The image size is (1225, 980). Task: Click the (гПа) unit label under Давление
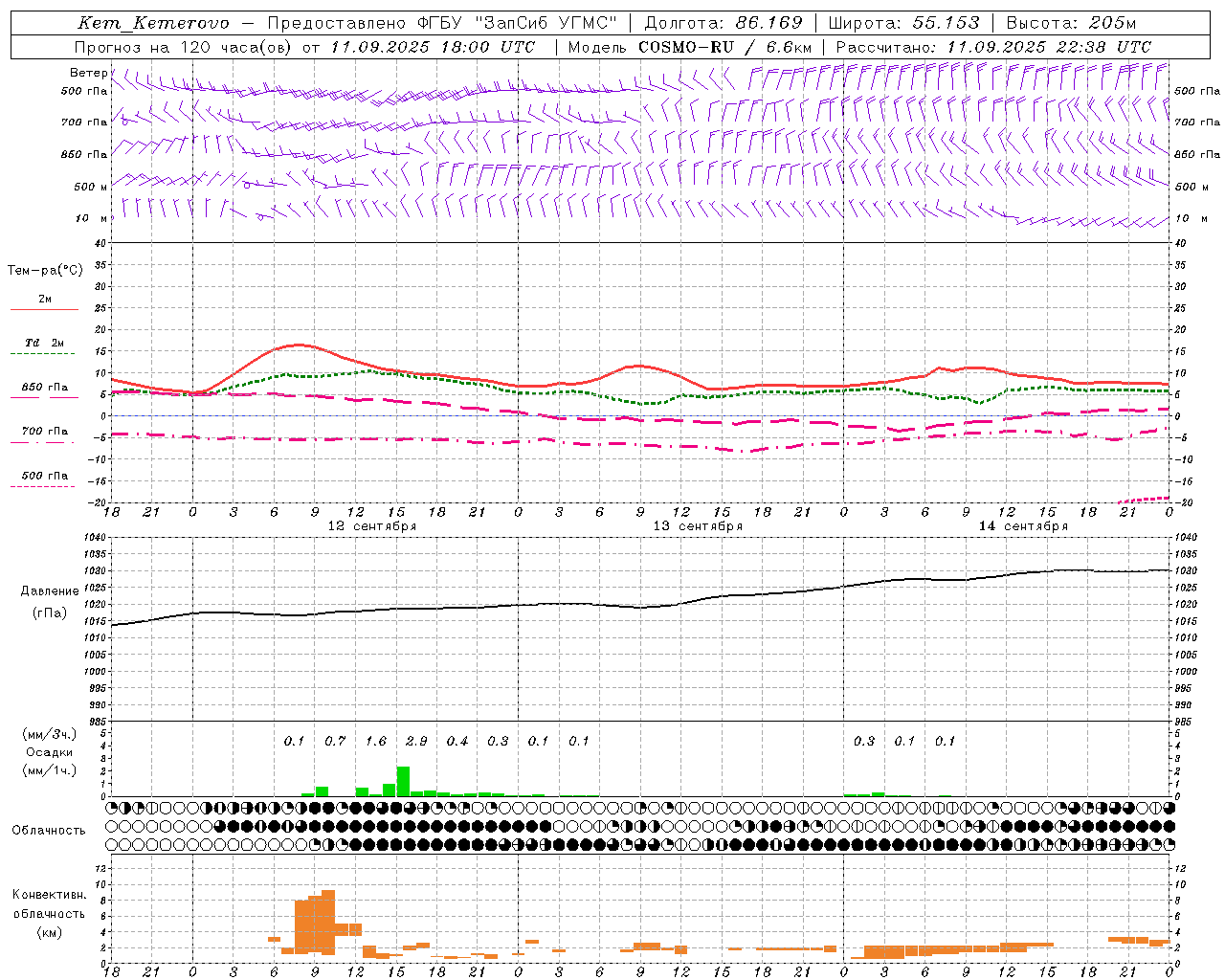(x=50, y=613)
